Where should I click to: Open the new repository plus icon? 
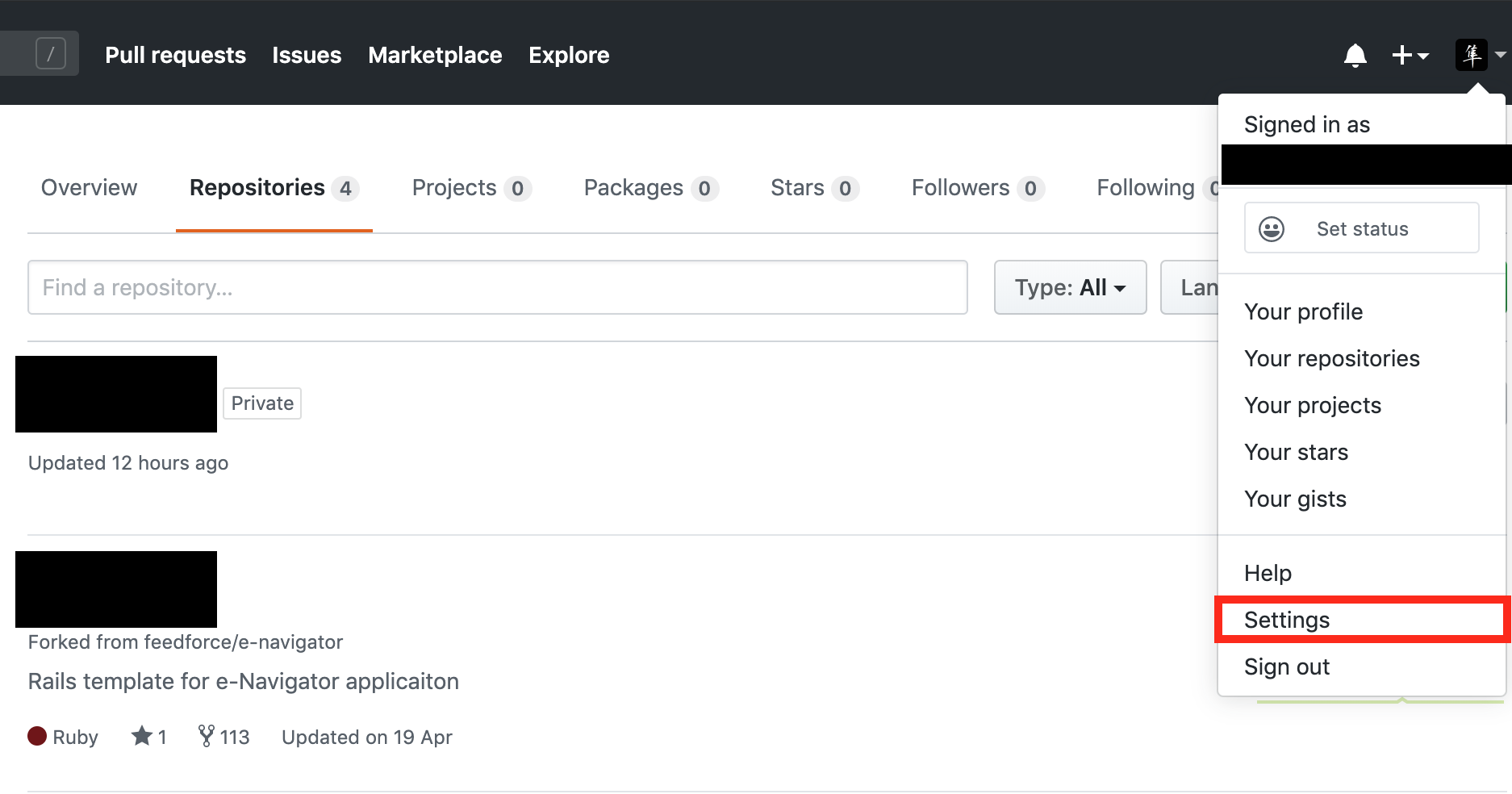tap(1401, 55)
